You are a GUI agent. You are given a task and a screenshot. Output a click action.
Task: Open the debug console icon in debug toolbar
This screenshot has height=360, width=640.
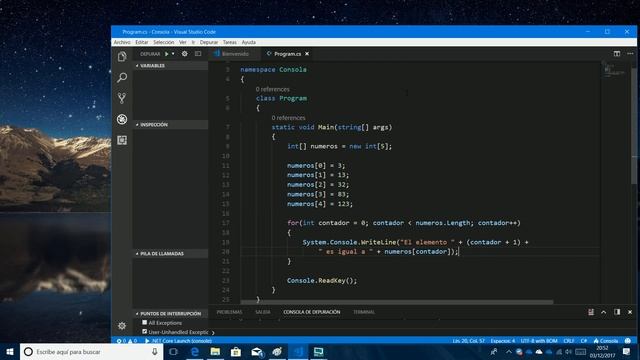click(198, 54)
